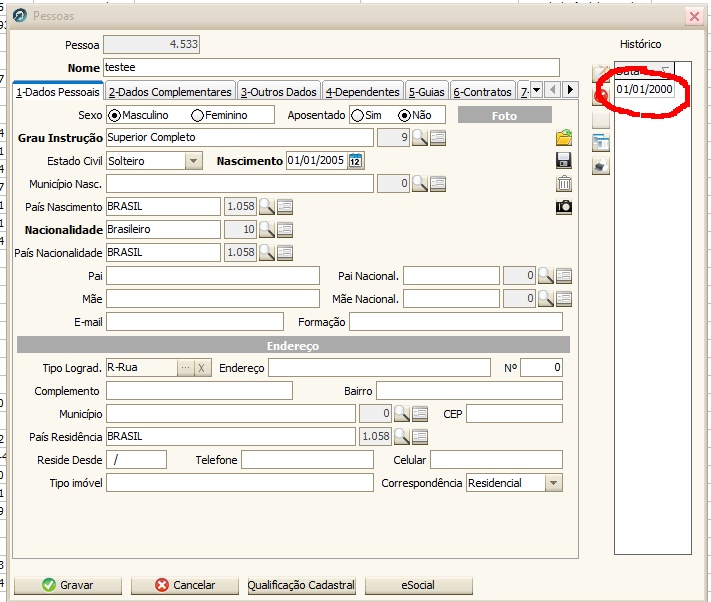Open Qualificação Cadastral
Screen dimensions: 711x602
tap(302, 585)
